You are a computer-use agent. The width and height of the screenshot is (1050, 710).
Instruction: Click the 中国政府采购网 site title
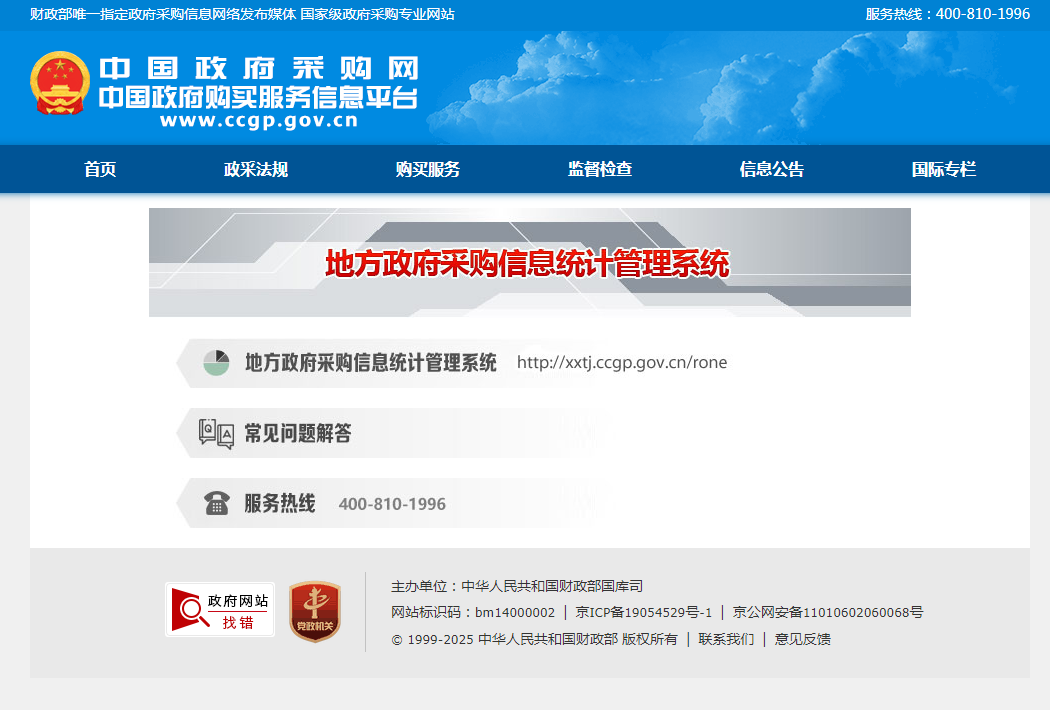(259, 68)
